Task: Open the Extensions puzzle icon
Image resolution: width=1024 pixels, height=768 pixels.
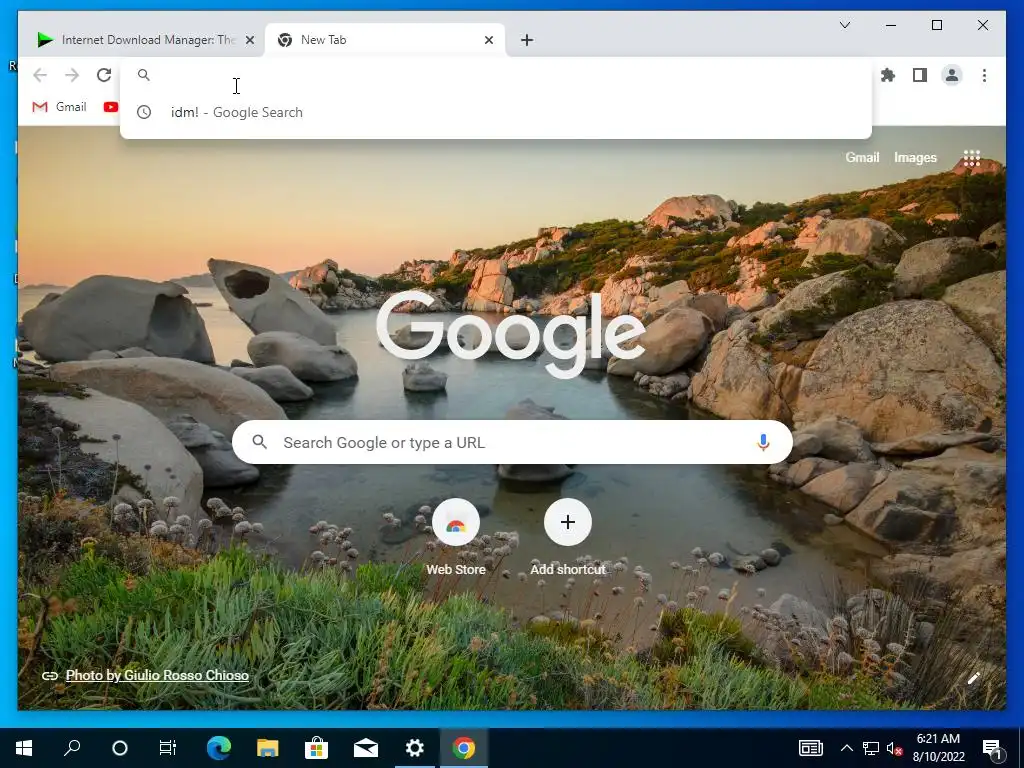Action: tap(888, 75)
